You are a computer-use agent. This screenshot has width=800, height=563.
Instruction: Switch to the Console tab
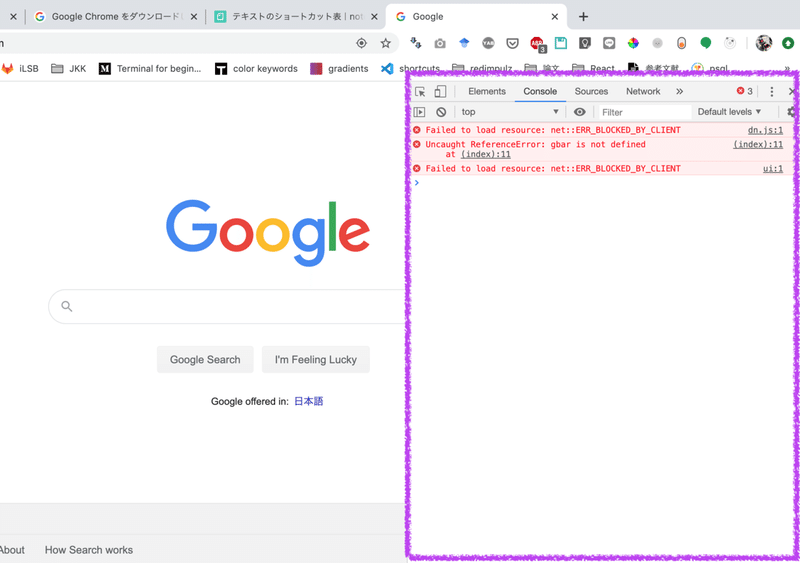pos(540,91)
